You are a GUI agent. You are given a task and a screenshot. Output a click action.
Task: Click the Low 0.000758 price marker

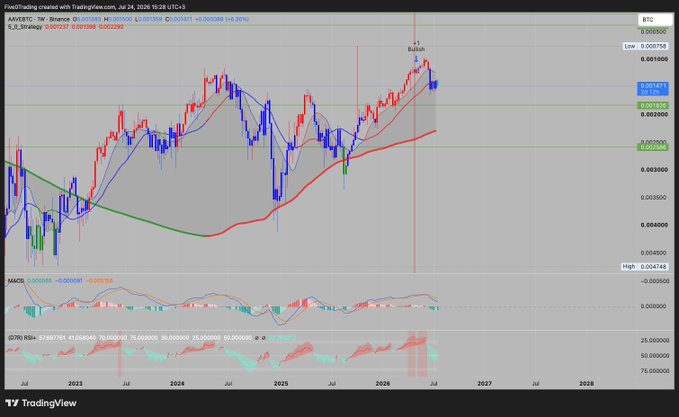pos(646,46)
